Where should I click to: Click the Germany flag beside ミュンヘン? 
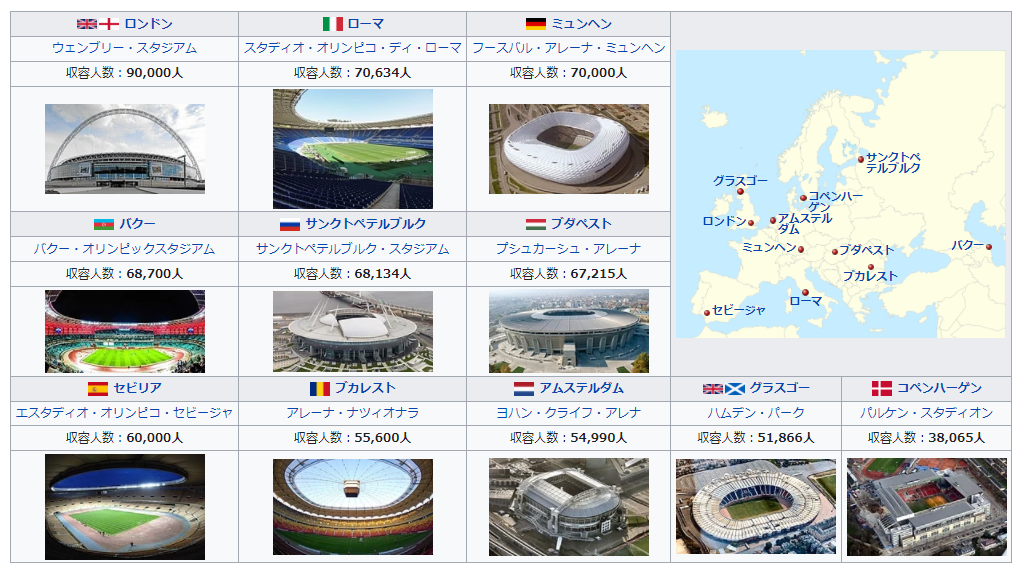click(x=536, y=24)
